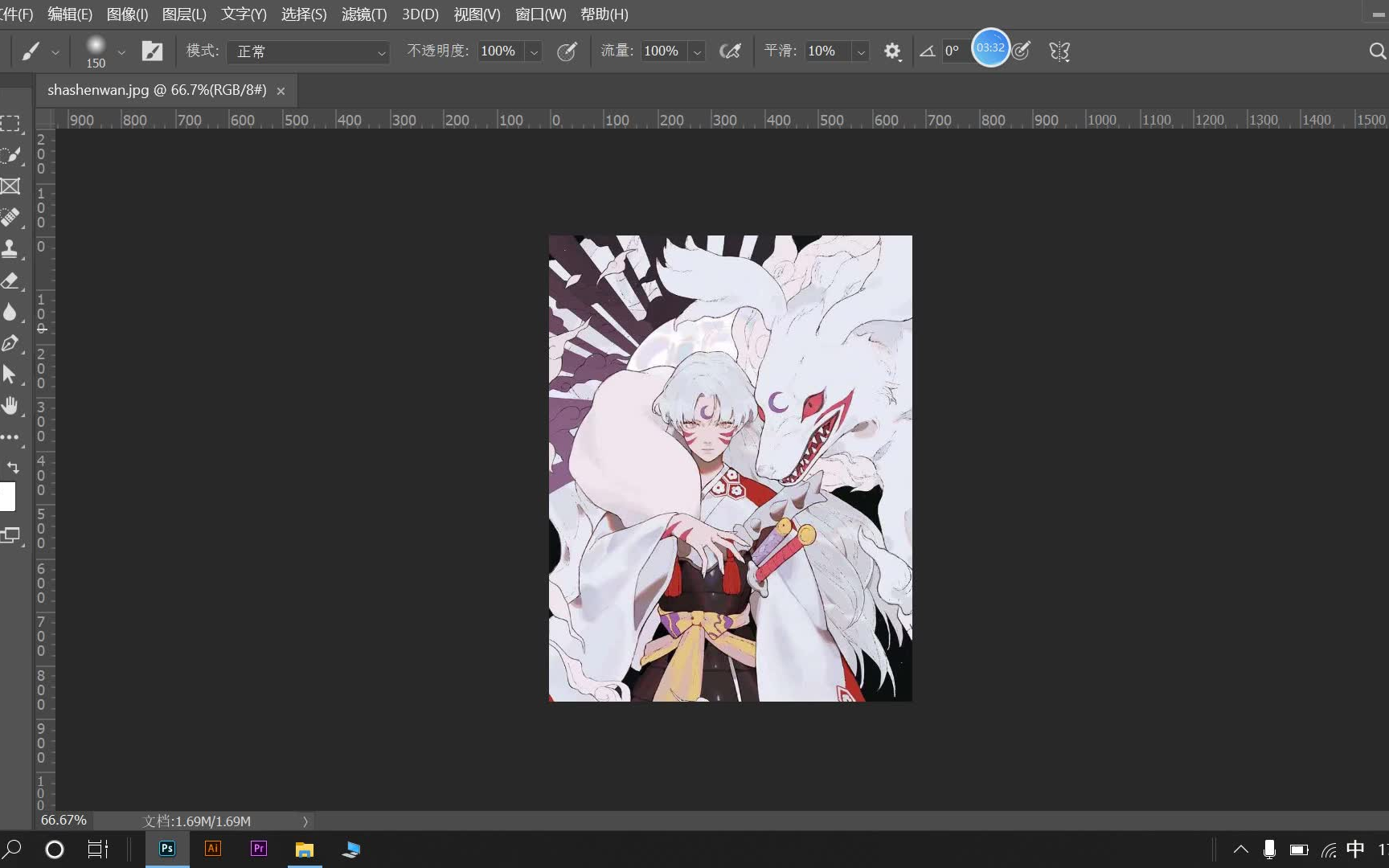Open the 滤镜(T) menu
Screen dimensions: 1389x868
364,14
